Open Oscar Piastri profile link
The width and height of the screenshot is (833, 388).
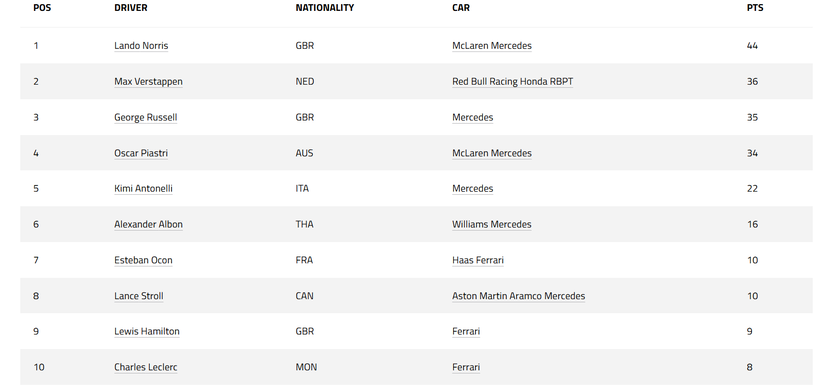click(141, 153)
